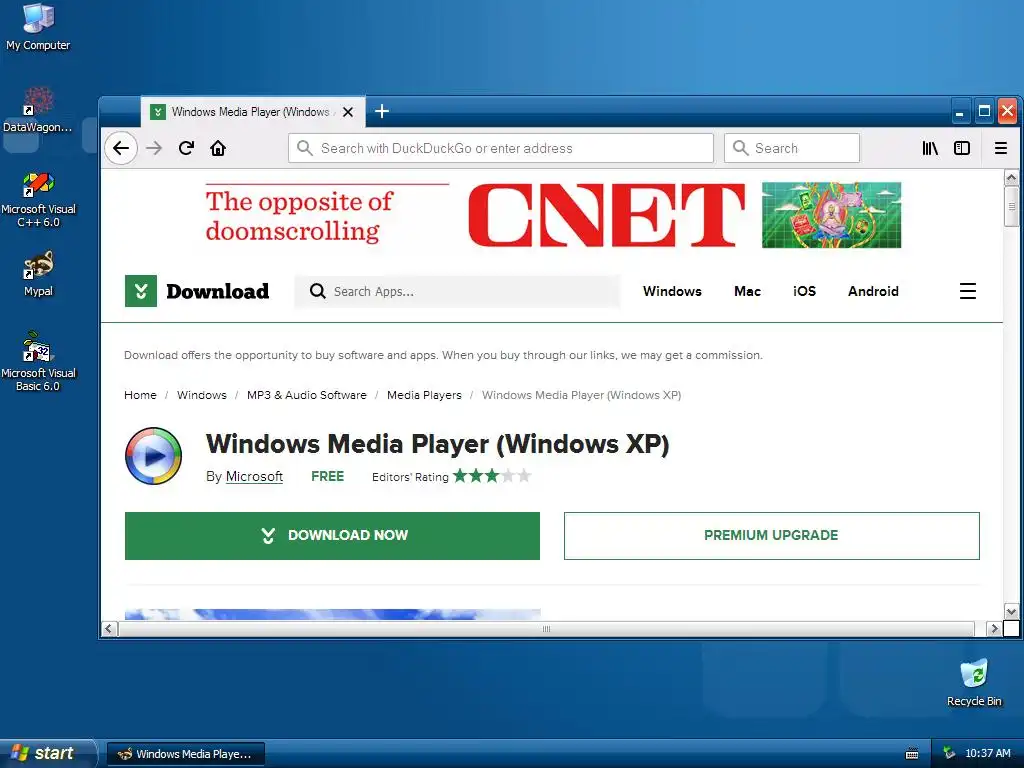Click the 10:37 AM taskbar clock
The image size is (1024, 768).
point(987,754)
